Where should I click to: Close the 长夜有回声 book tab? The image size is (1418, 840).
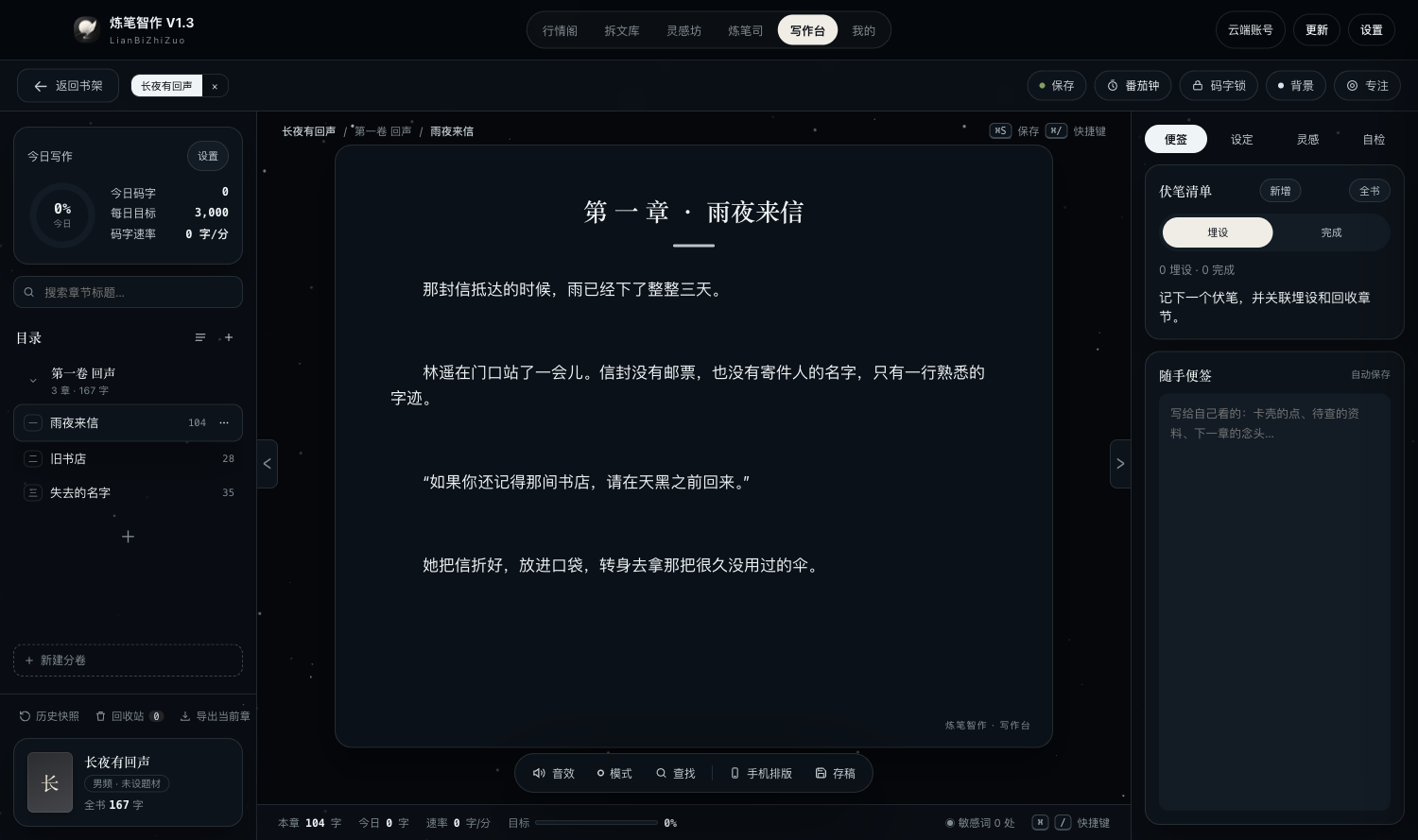(x=215, y=86)
